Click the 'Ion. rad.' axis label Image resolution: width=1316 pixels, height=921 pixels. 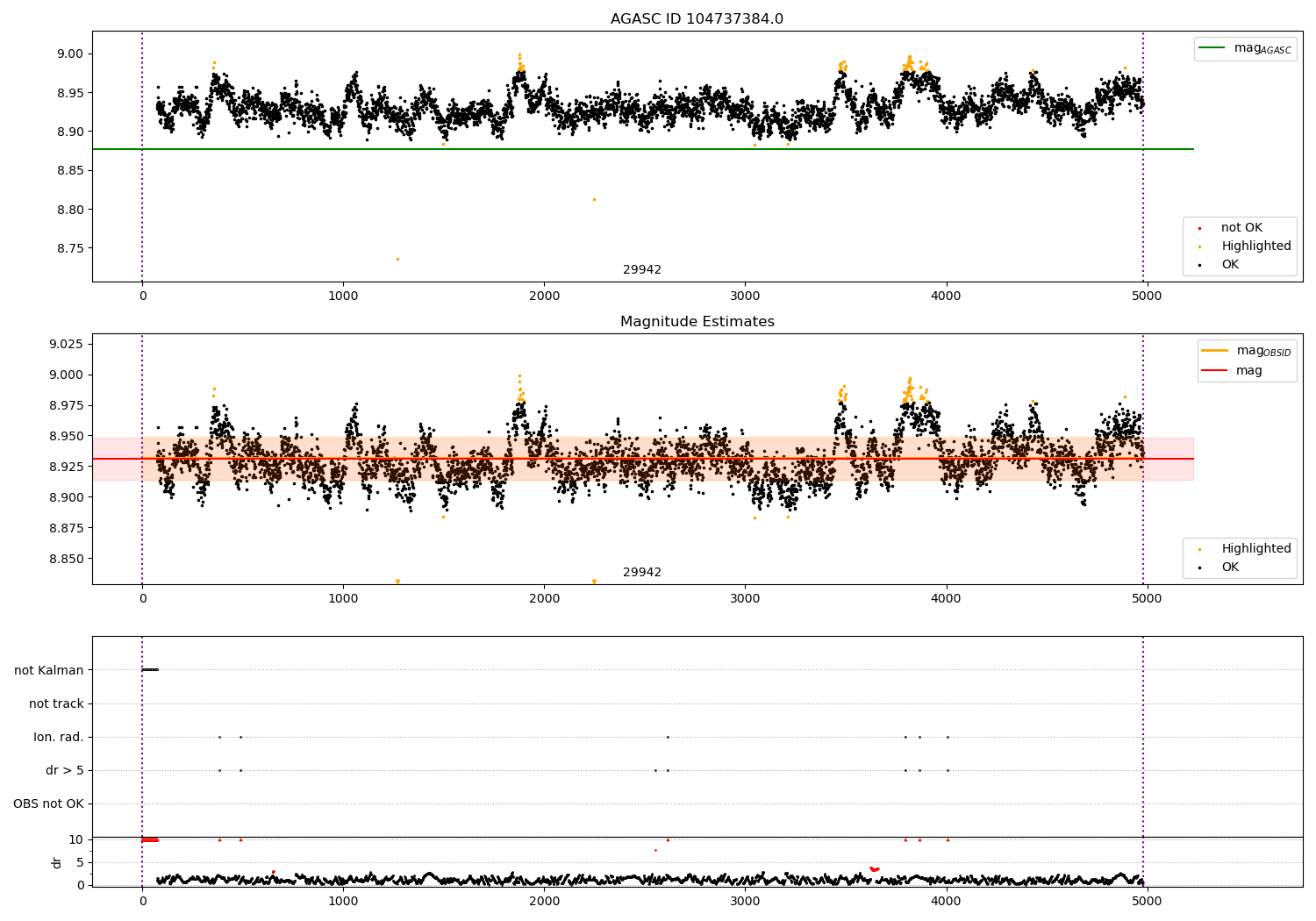[x=59, y=737]
